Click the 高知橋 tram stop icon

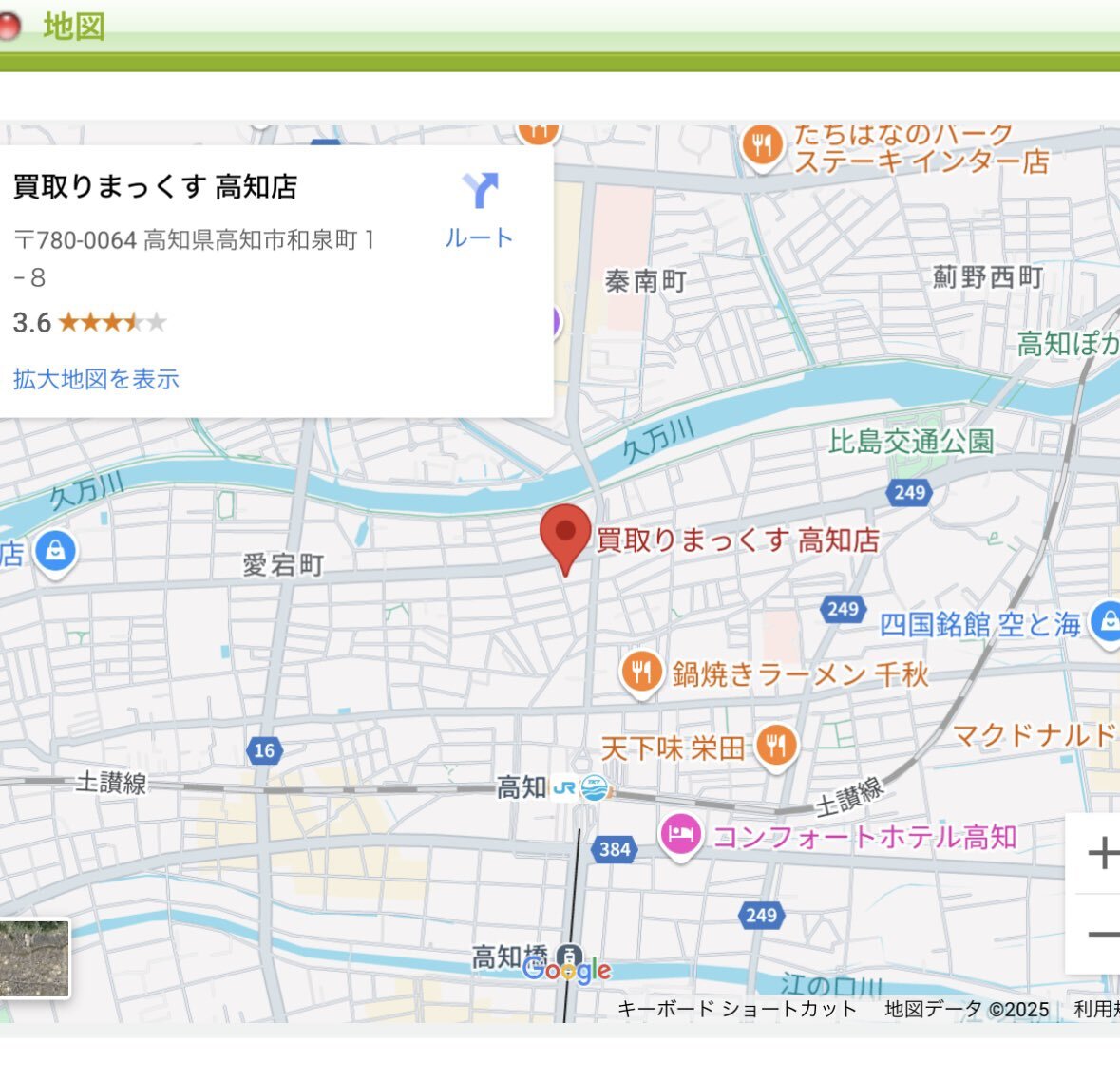[569, 955]
